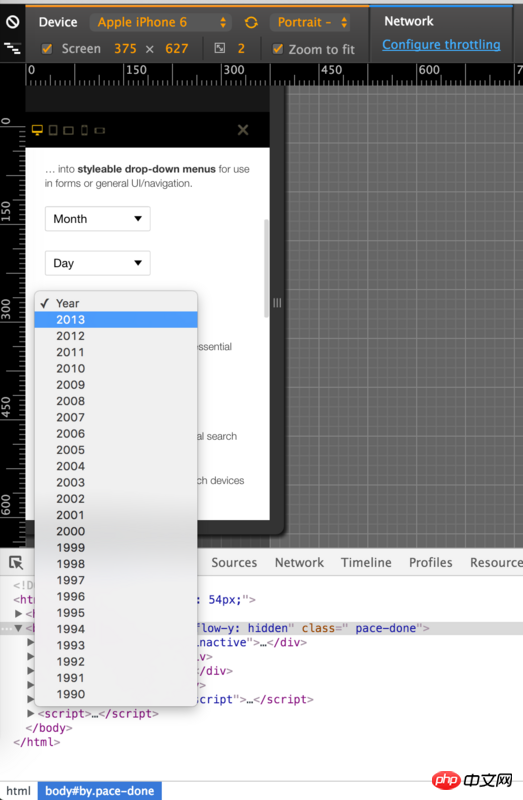Click the Network throttling label

(409, 21)
